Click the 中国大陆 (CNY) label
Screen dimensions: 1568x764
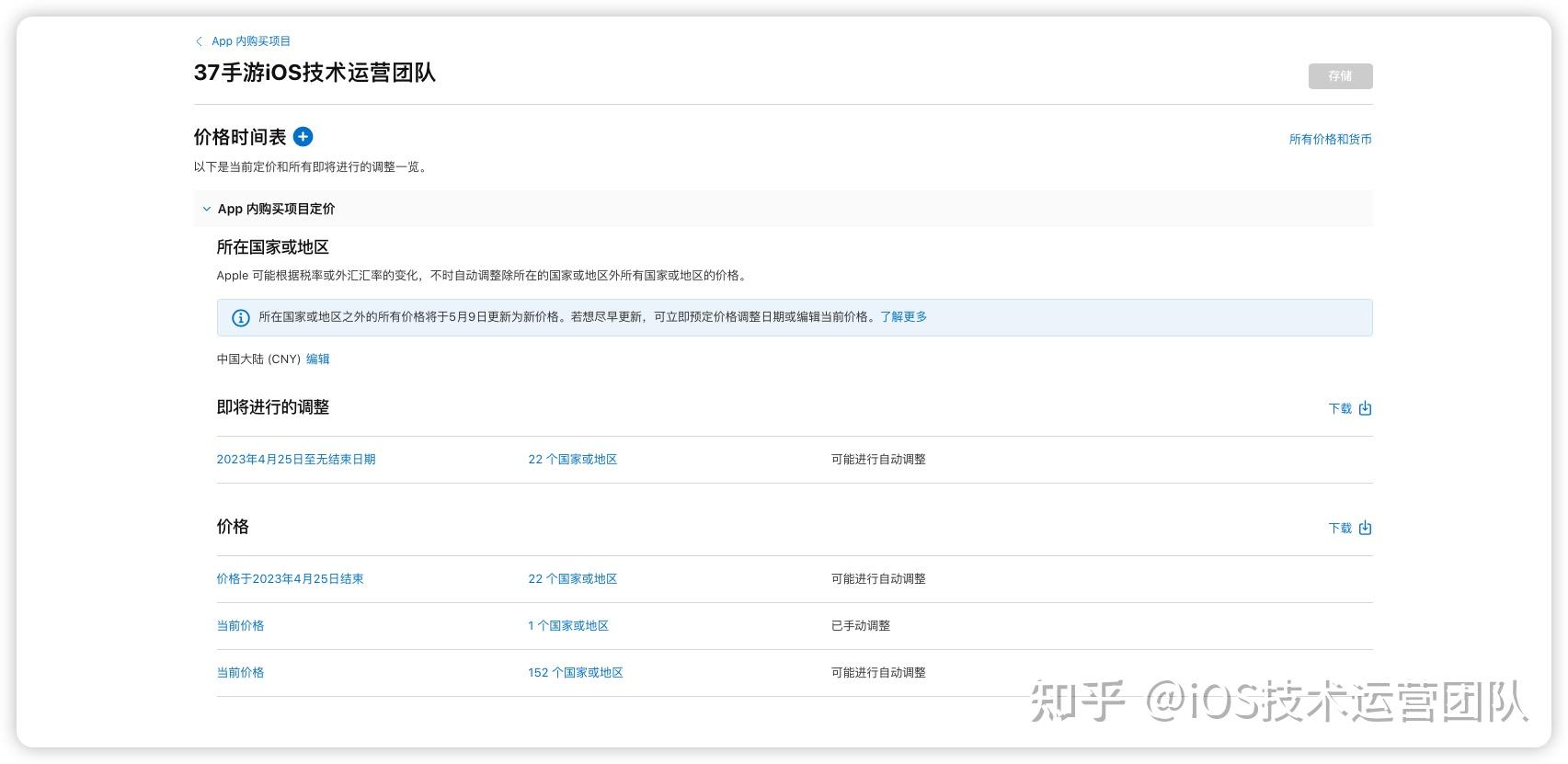tap(258, 359)
